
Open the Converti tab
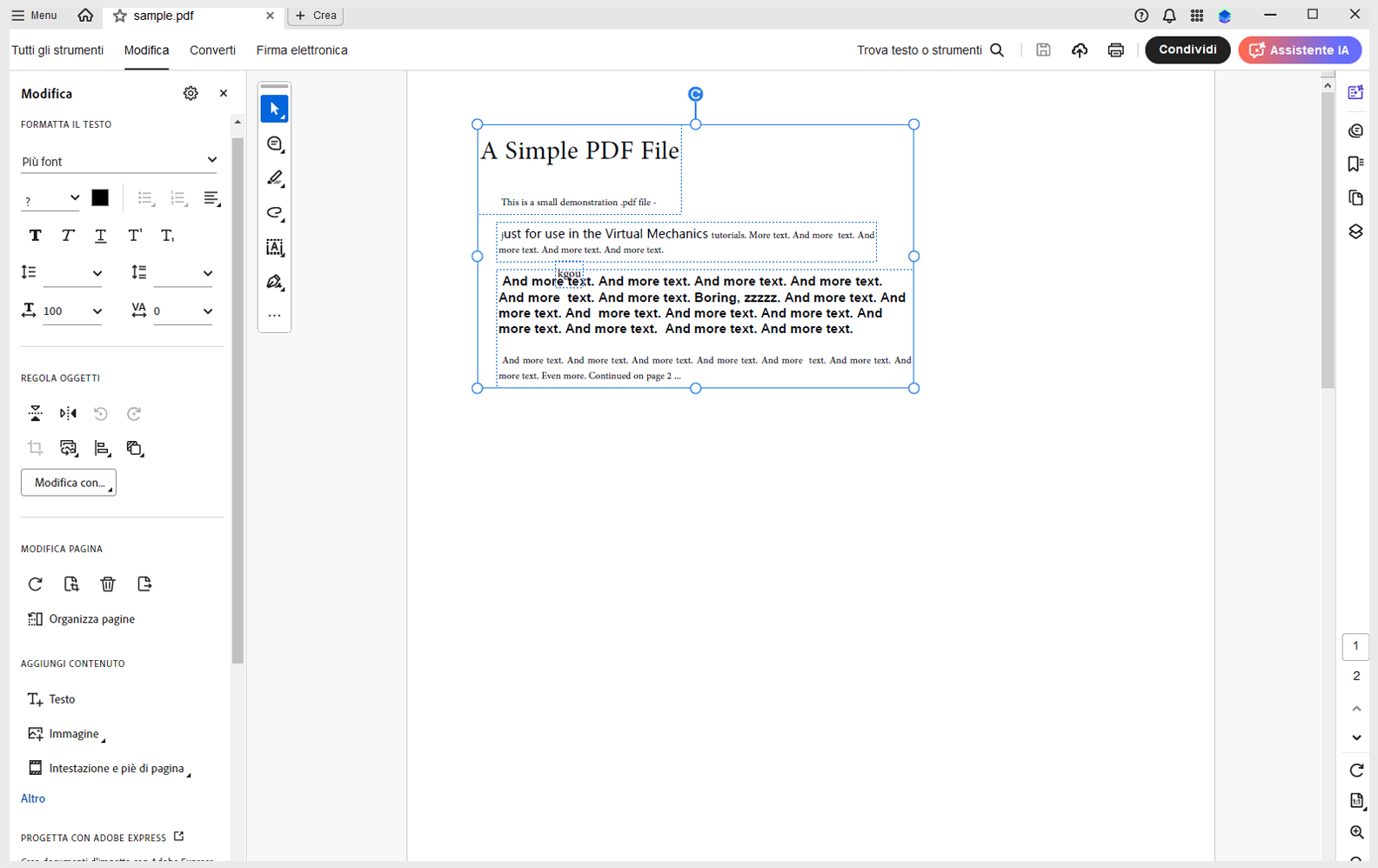tap(212, 50)
